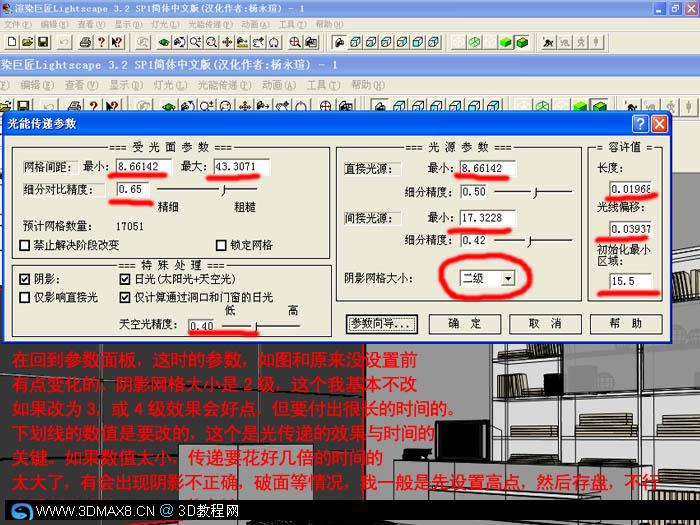
Task: Close the 光能传递参数 dialog with X
Action: [659, 124]
